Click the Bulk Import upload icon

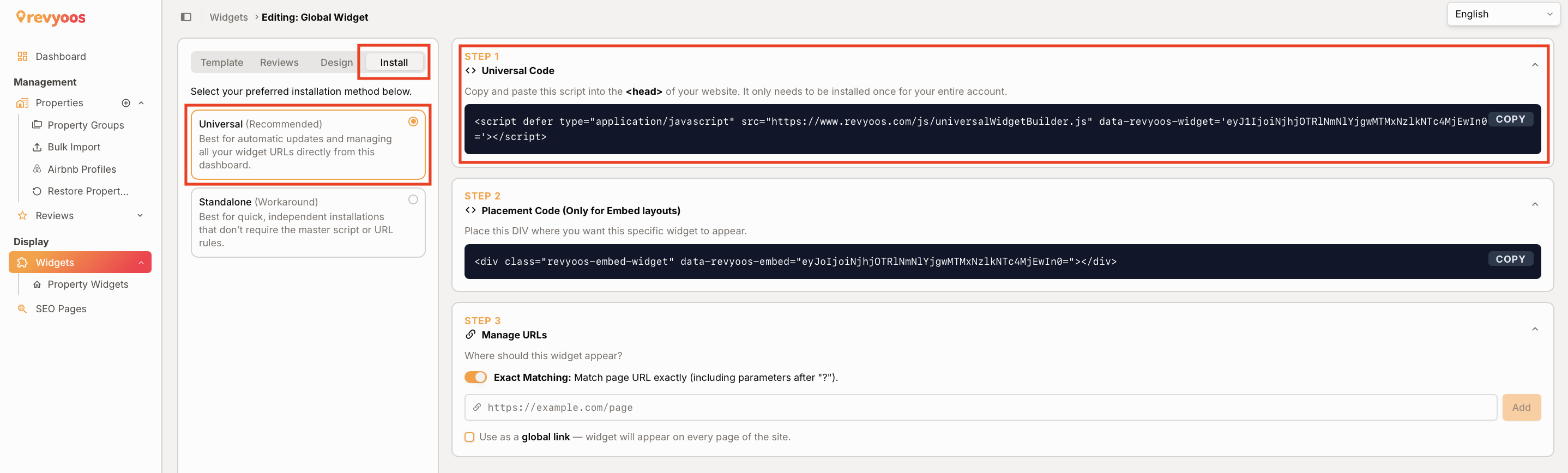tap(37, 147)
